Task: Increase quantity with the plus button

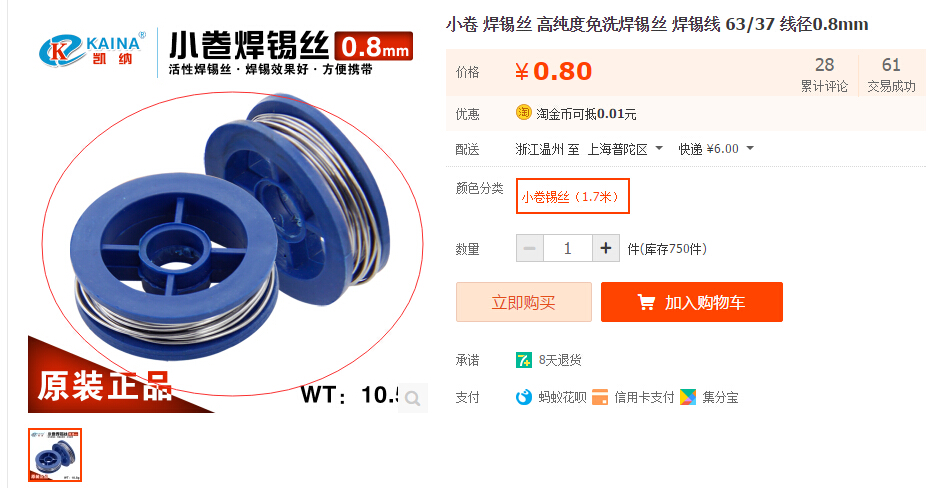Action: pyautogui.click(x=606, y=248)
